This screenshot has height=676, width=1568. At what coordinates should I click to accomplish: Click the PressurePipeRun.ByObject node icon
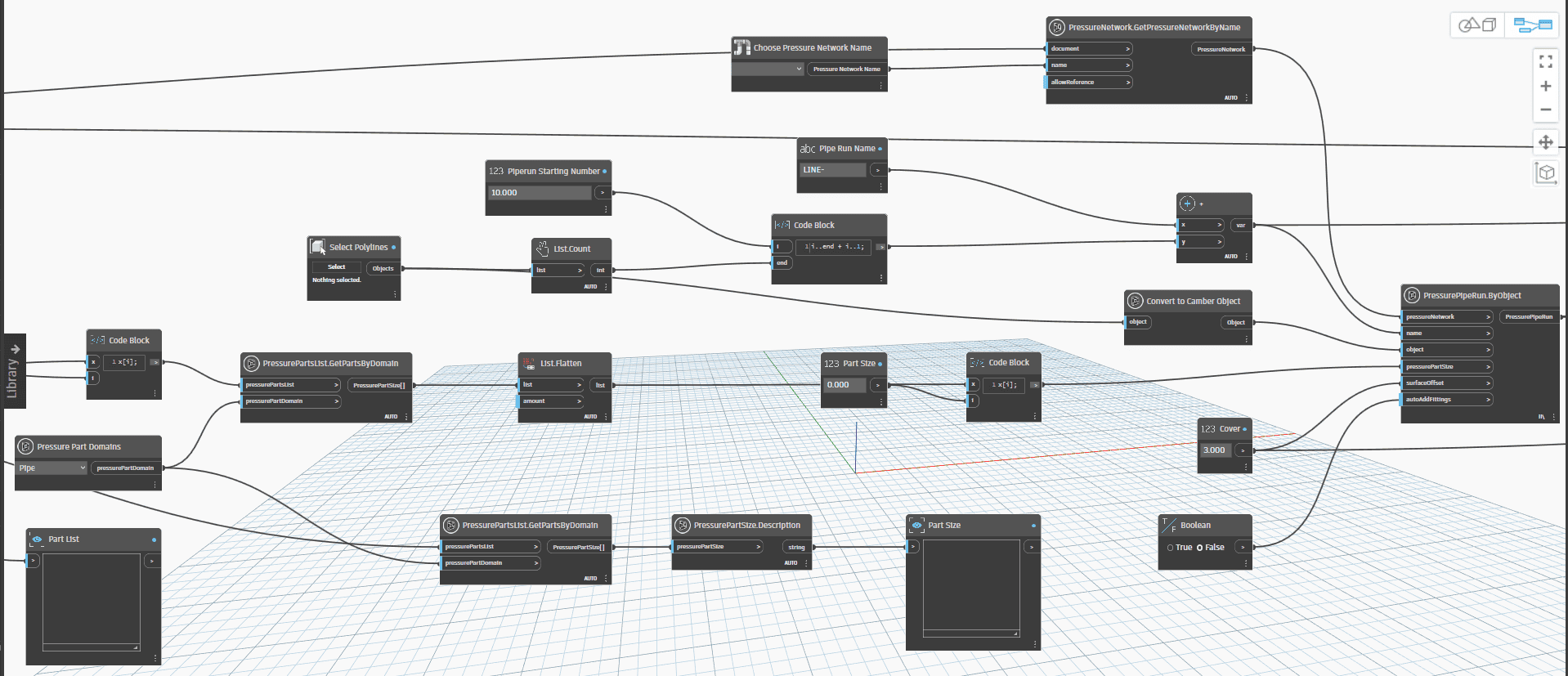click(1411, 295)
